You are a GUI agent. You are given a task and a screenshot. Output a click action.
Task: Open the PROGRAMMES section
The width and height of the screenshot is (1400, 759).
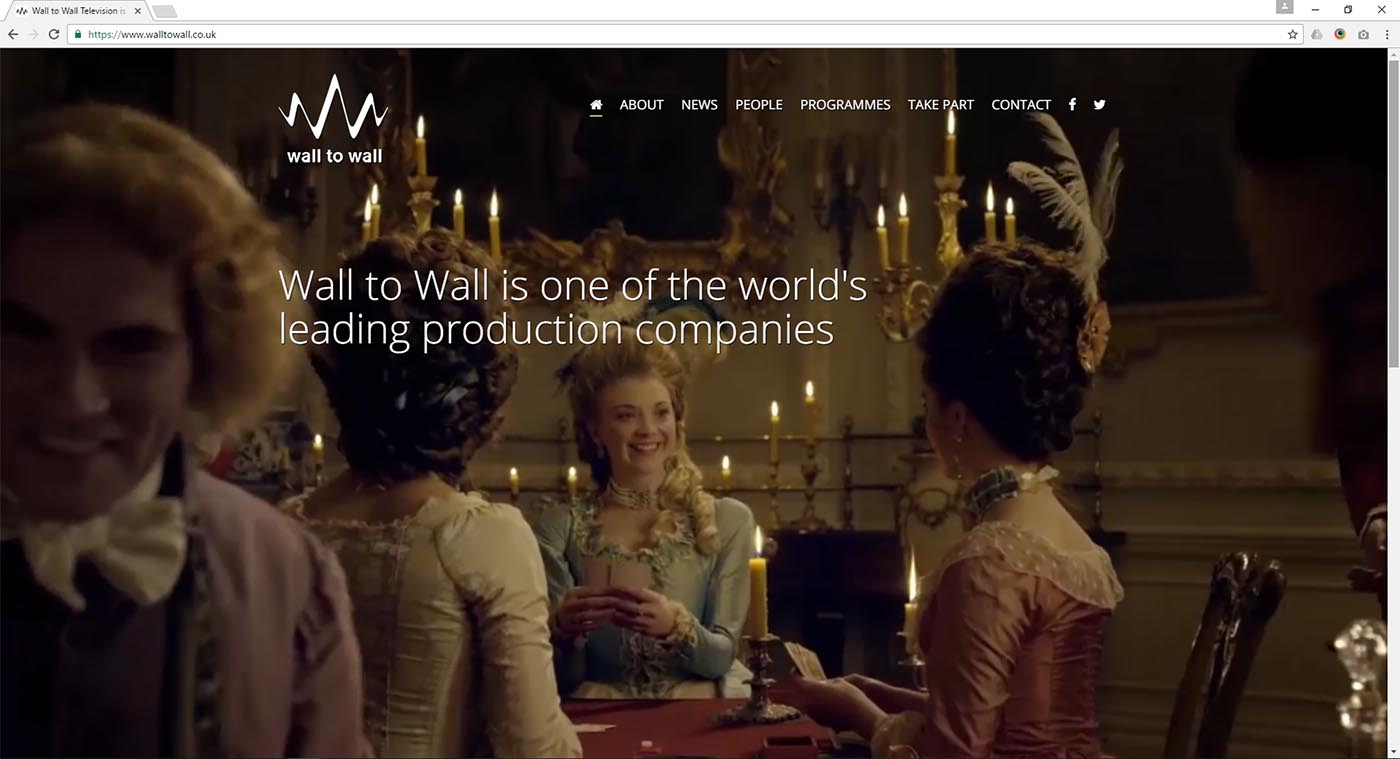(845, 104)
